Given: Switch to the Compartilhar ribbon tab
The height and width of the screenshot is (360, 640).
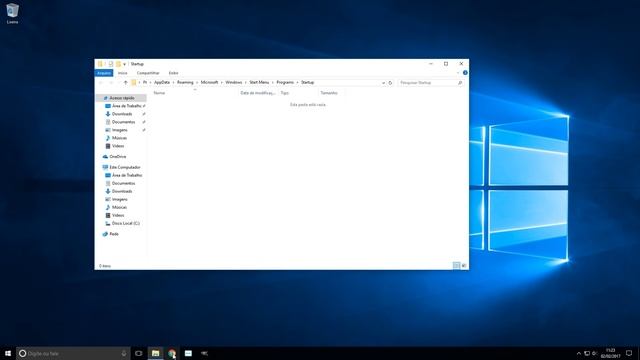Looking at the screenshot, I should point(148,73).
